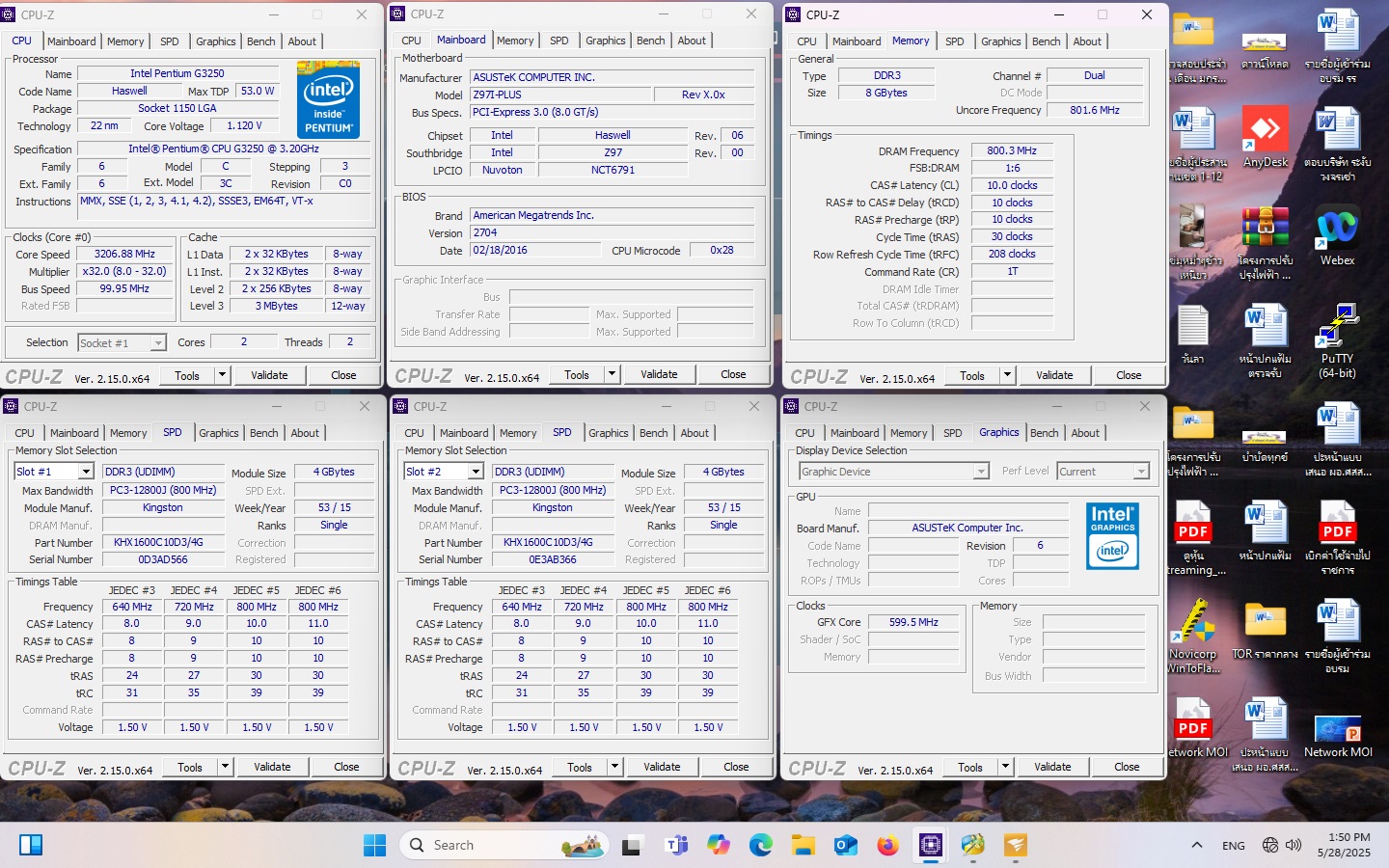Launch Microsoft Edge from the taskbar
Screen dimensions: 1389x868
pyautogui.click(x=761, y=846)
